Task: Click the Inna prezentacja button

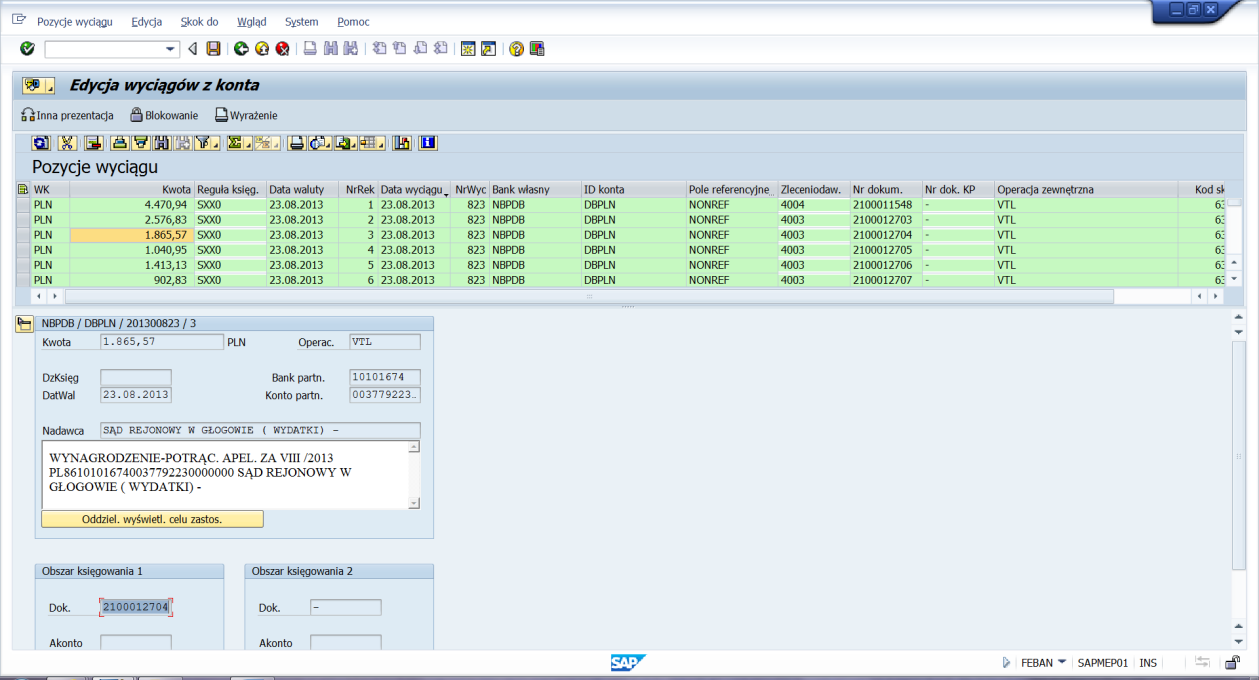Action: pos(67,115)
